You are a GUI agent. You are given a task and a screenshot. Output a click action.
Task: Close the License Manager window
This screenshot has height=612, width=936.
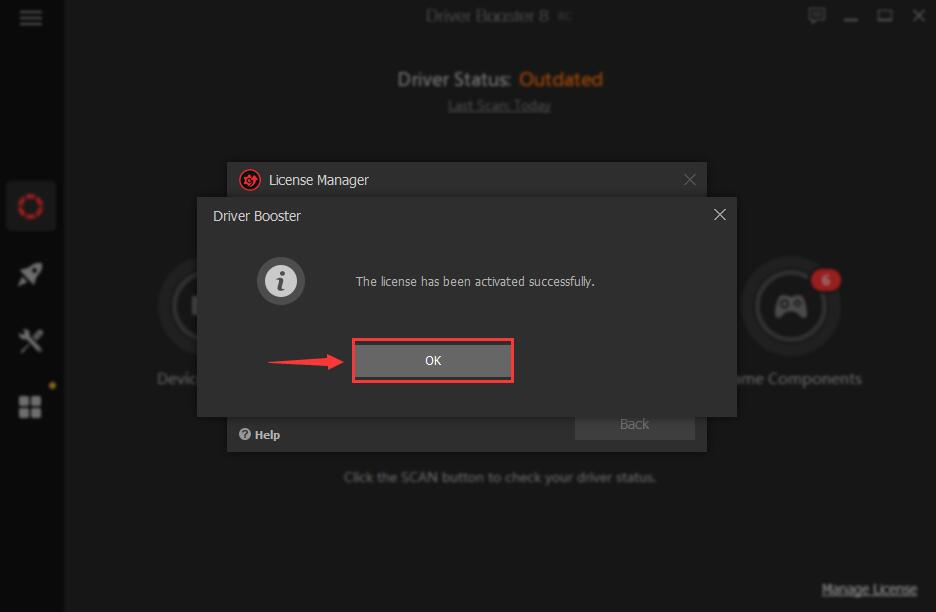[x=690, y=180]
